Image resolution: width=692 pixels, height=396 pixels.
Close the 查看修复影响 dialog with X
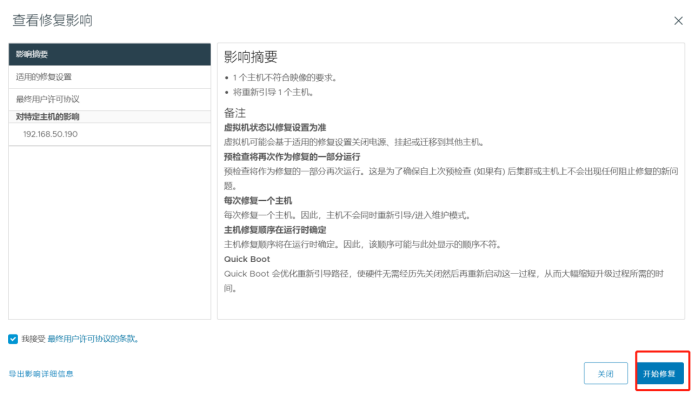coord(678,21)
